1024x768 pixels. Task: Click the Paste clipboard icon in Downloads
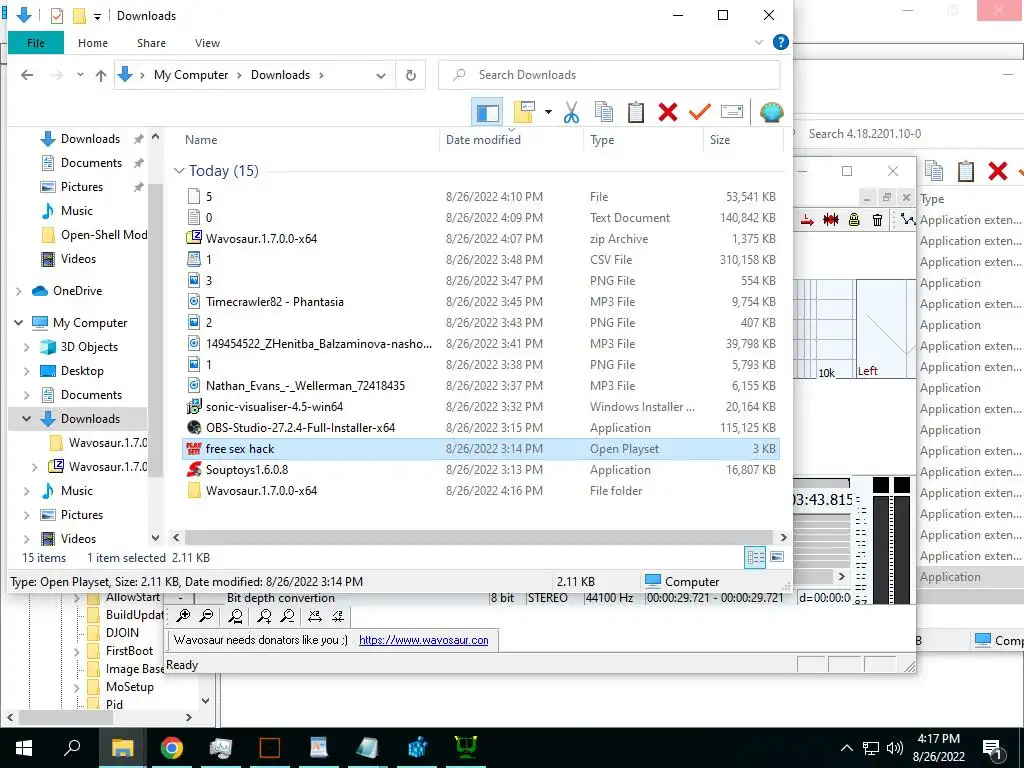tap(635, 112)
